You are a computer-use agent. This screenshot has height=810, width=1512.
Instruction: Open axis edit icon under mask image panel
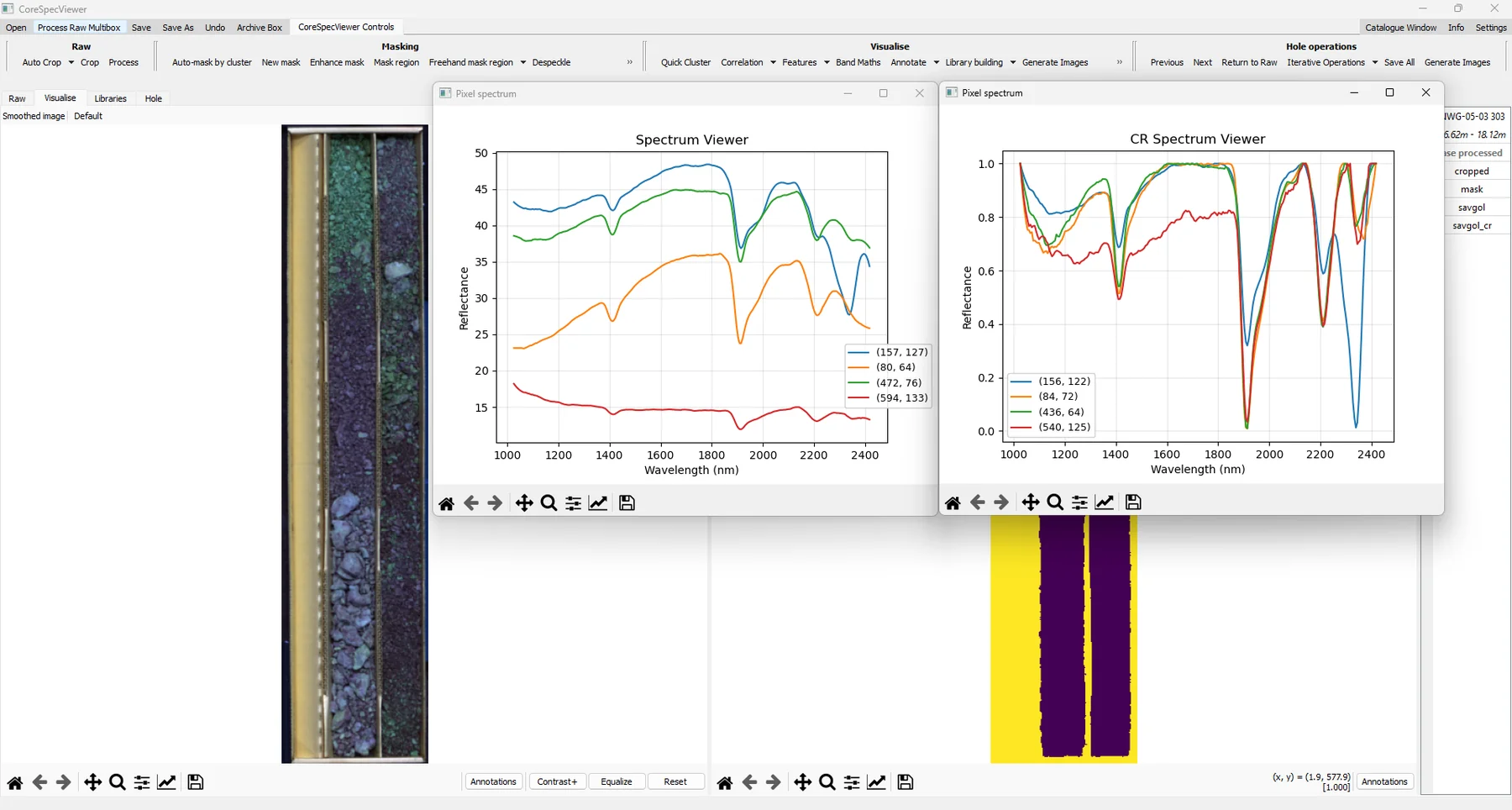pyautogui.click(x=877, y=783)
